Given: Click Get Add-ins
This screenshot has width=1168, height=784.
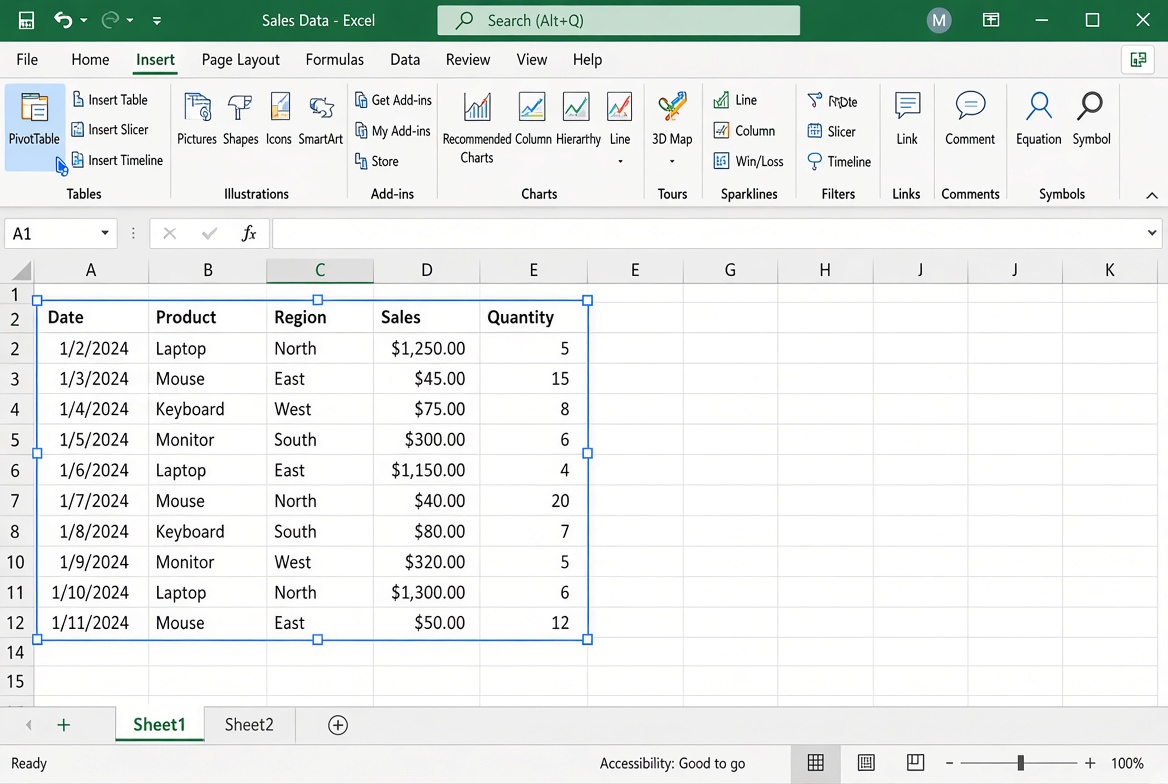Looking at the screenshot, I should 393,100.
